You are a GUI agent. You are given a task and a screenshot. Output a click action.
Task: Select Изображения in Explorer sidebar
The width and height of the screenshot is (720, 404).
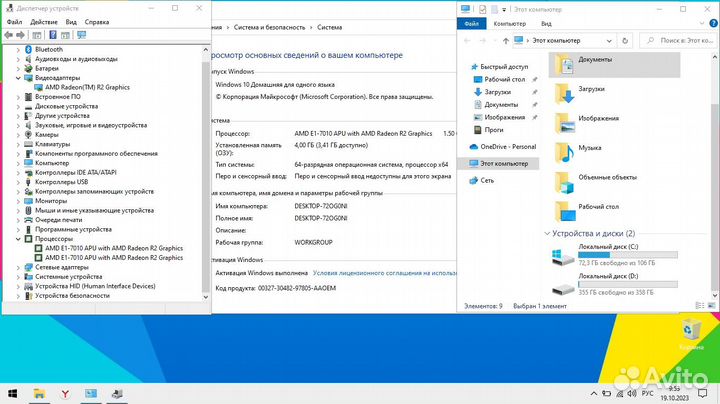(x=499, y=117)
